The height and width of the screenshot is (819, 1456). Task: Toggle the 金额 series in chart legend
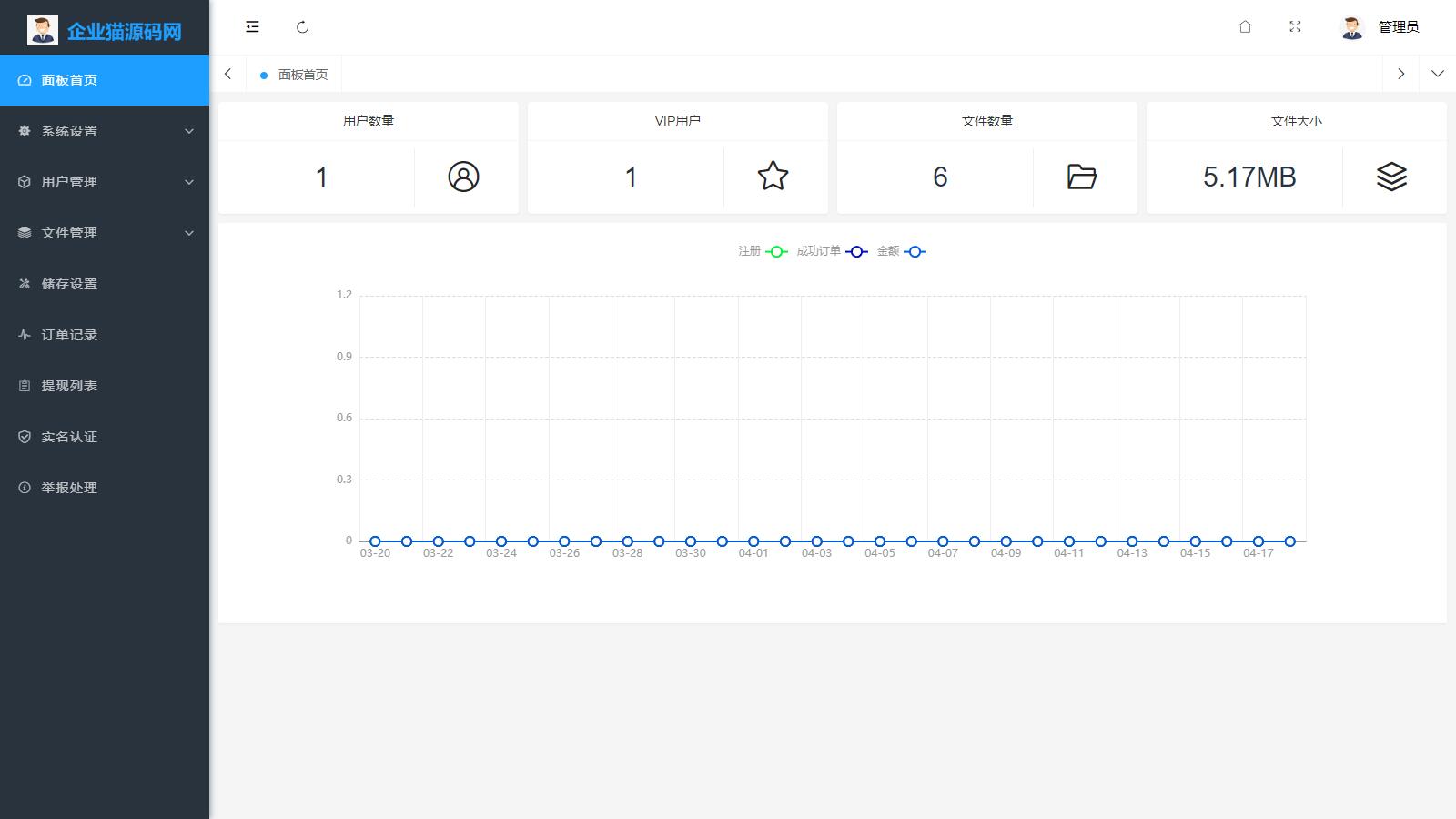[901, 251]
